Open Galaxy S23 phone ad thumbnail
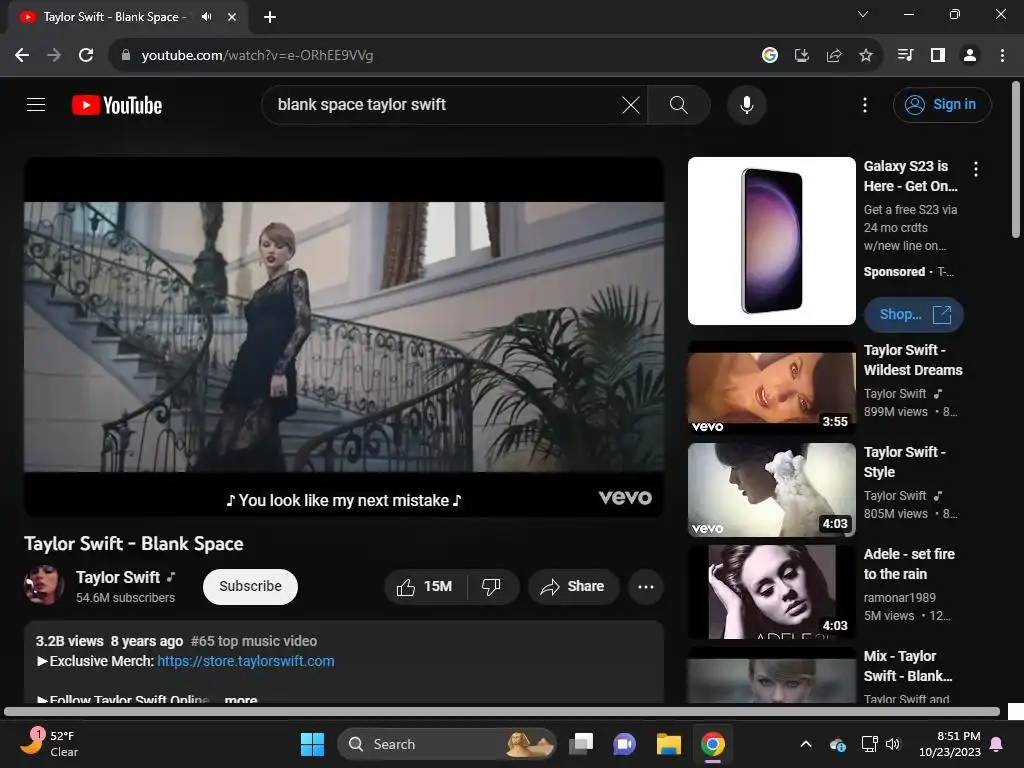1024x768 pixels. [x=771, y=241]
